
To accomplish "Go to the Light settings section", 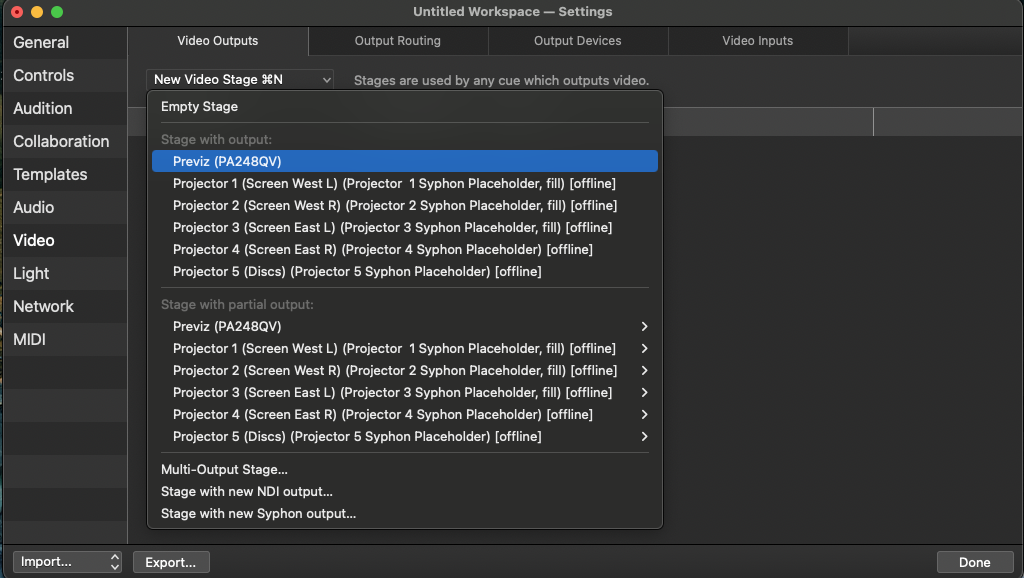I will point(31,273).
